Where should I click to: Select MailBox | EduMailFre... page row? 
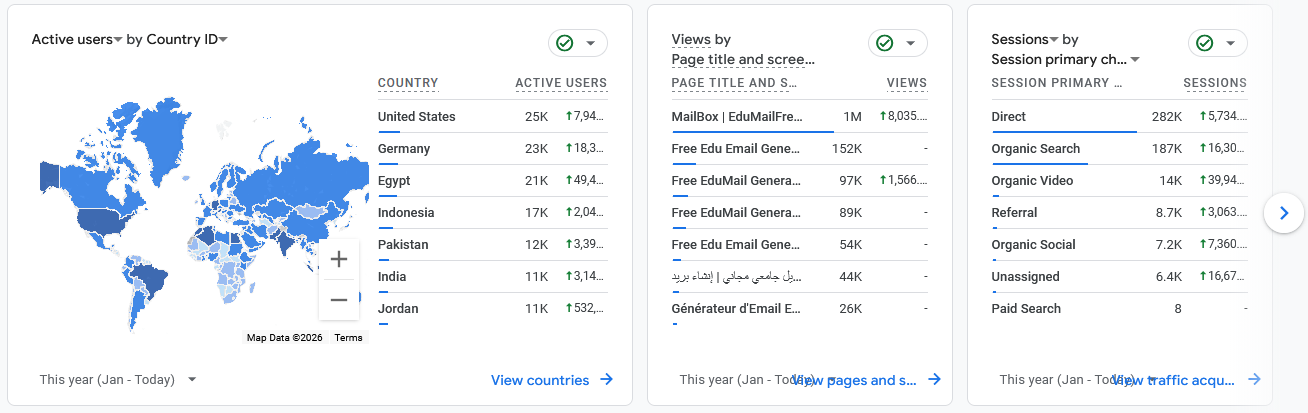coord(800,117)
